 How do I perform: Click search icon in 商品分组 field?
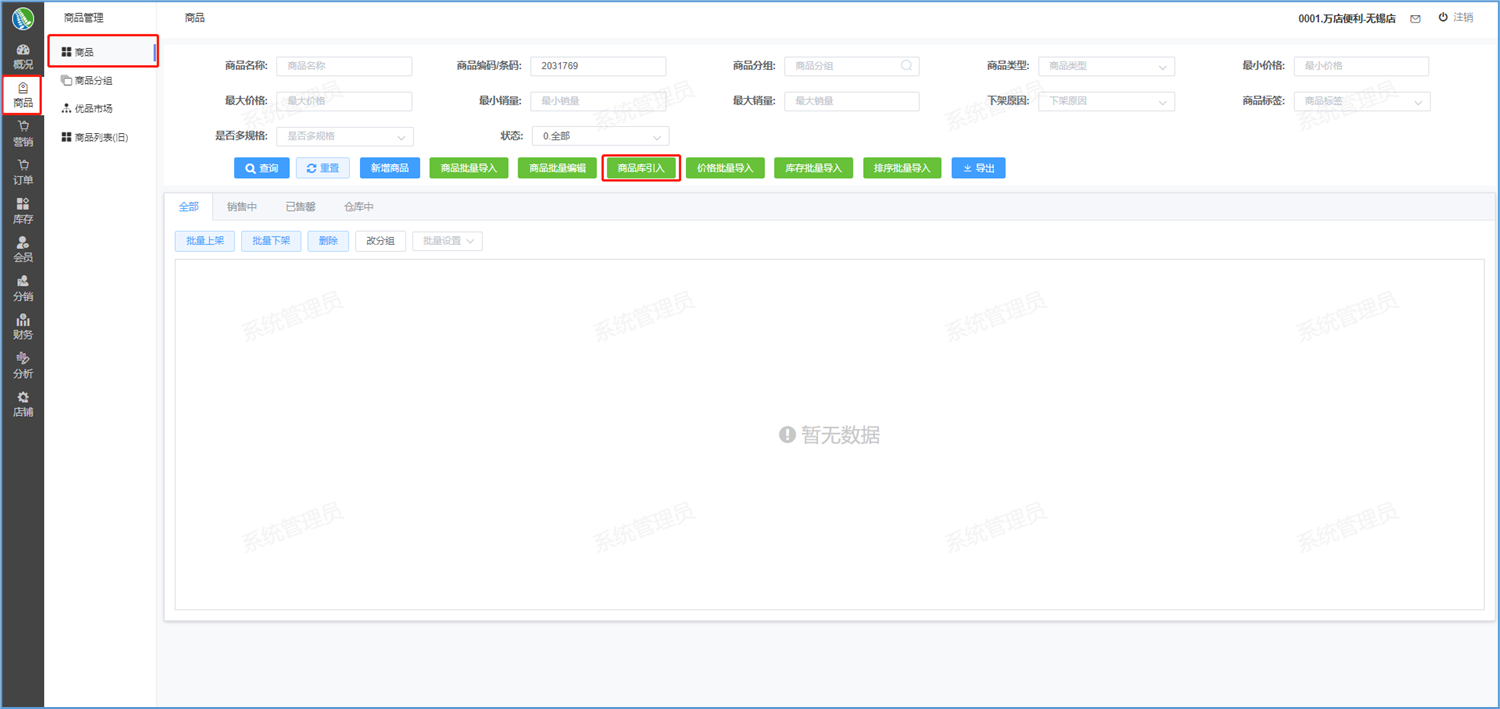(x=906, y=66)
